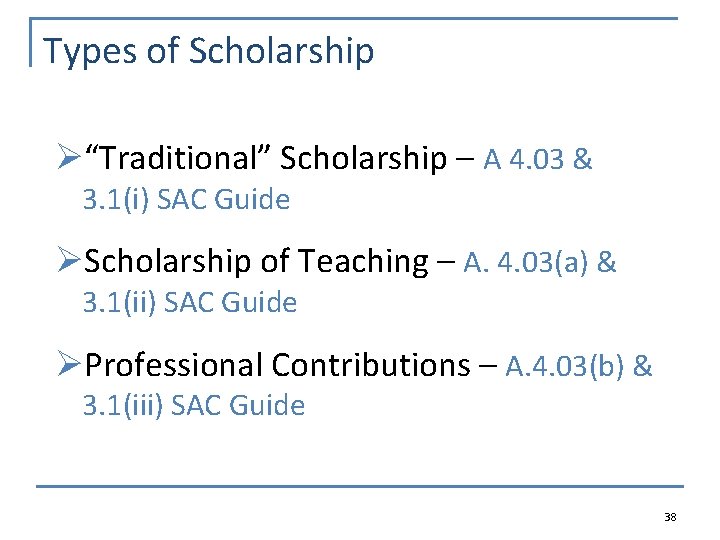Click the horizontal divider line above the slide number
720x540 pixels.
(x=360, y=487)
